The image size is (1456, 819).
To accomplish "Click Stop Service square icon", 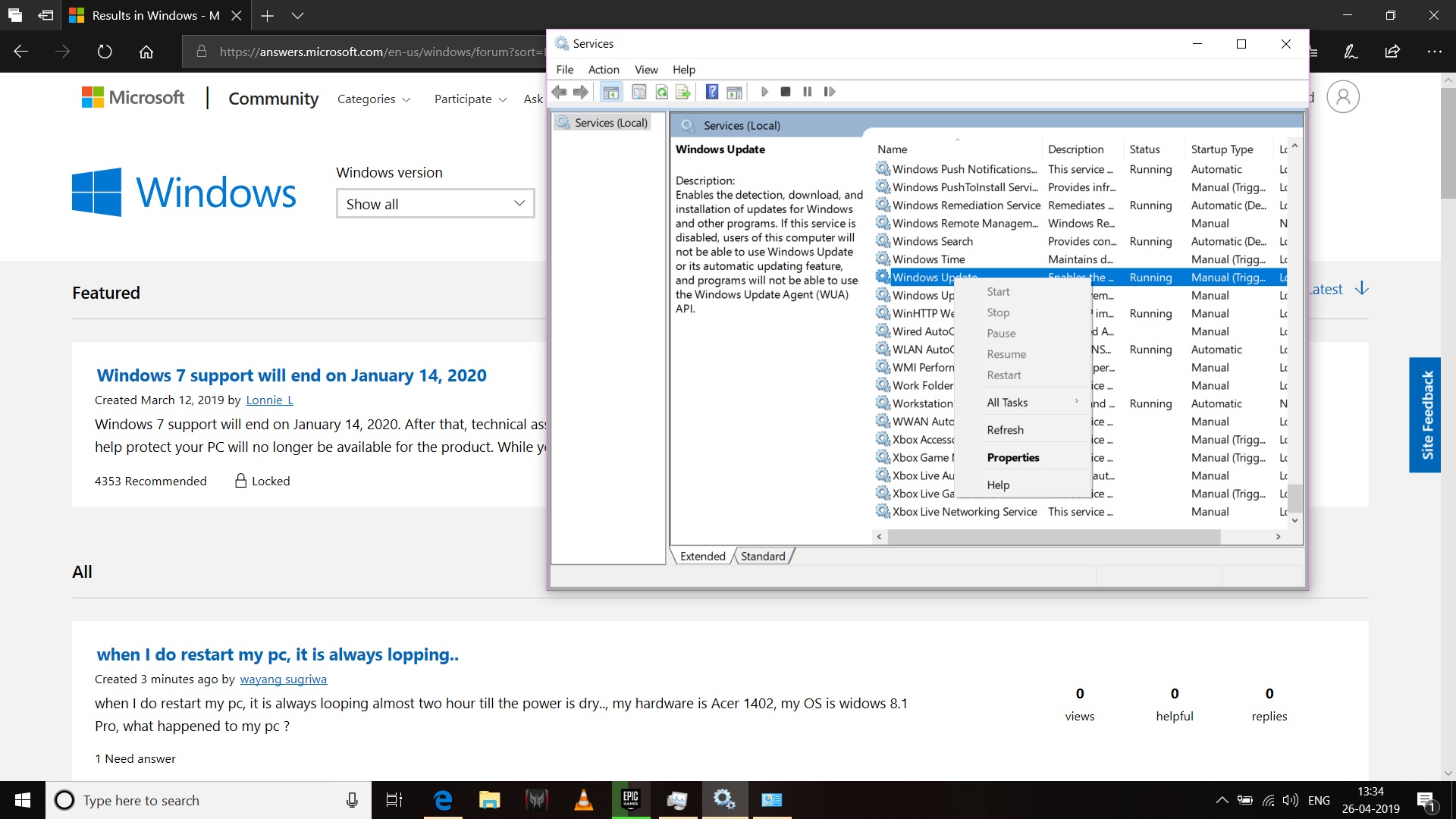I will (x=786, y=92).
